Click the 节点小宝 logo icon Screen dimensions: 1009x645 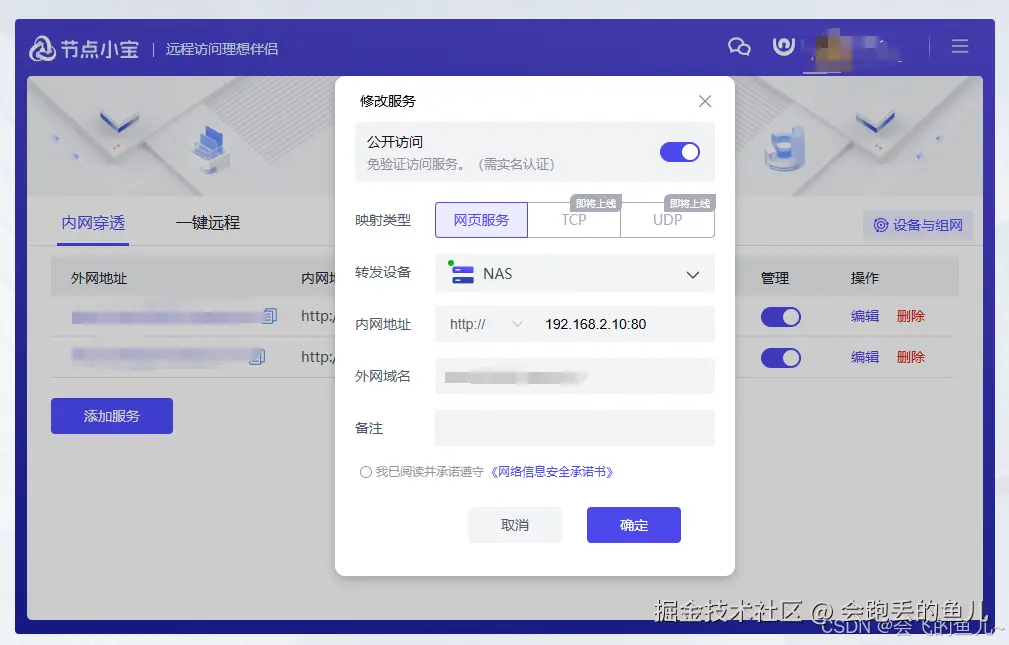43,45
